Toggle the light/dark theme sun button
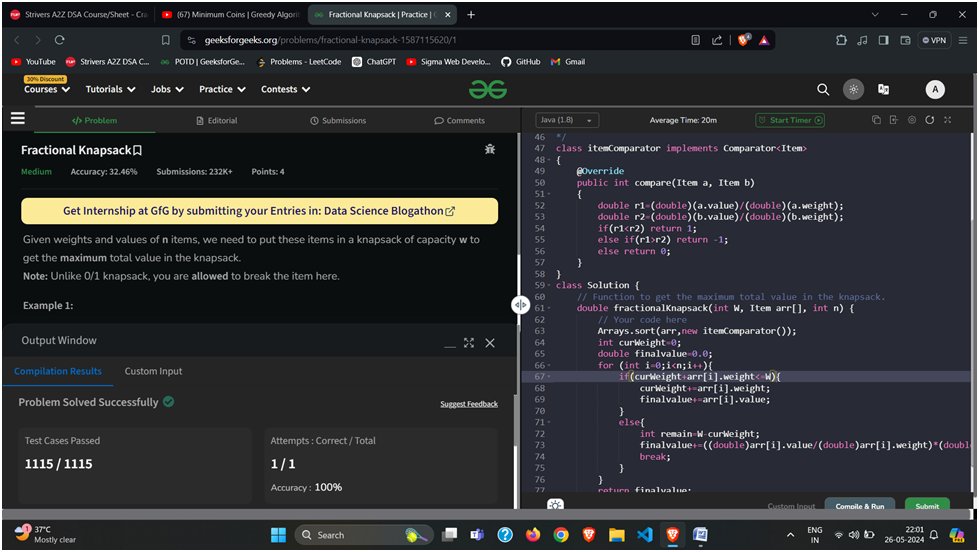This screenshot has width=979, height=552. pos(854,89)
